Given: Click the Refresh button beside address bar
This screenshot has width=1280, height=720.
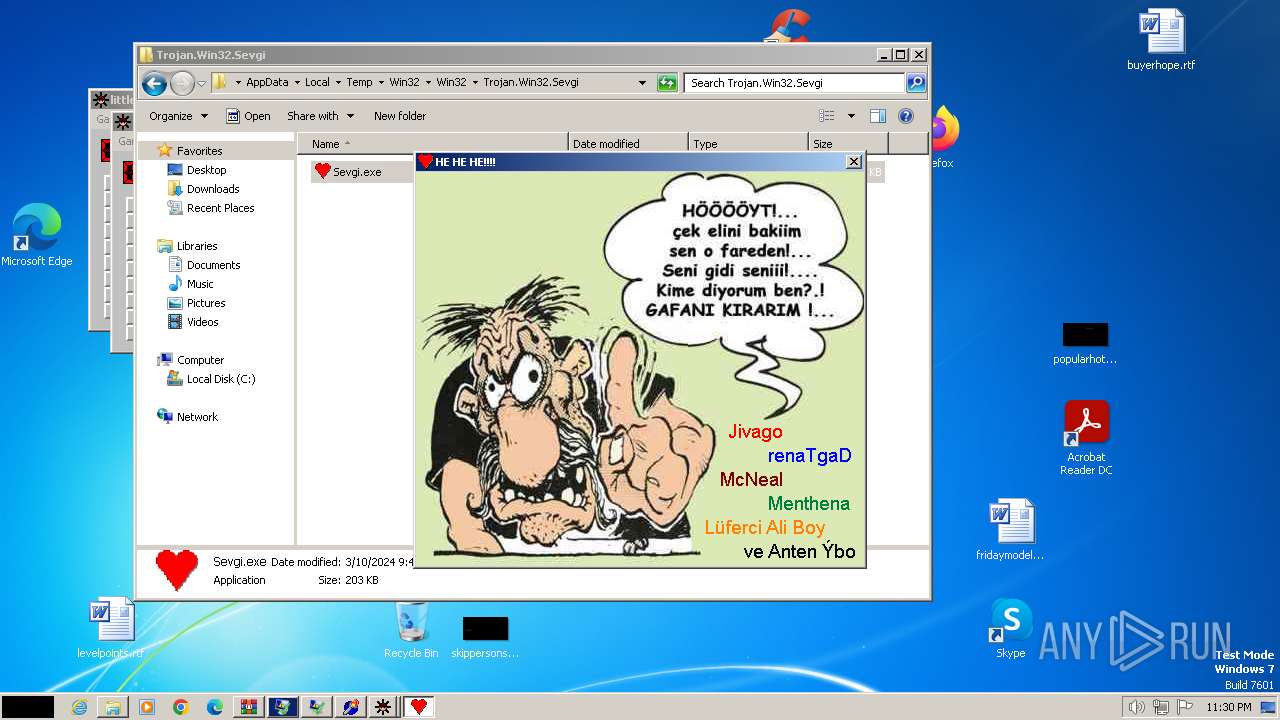Looking at the screenshot, I should [667, 83].
